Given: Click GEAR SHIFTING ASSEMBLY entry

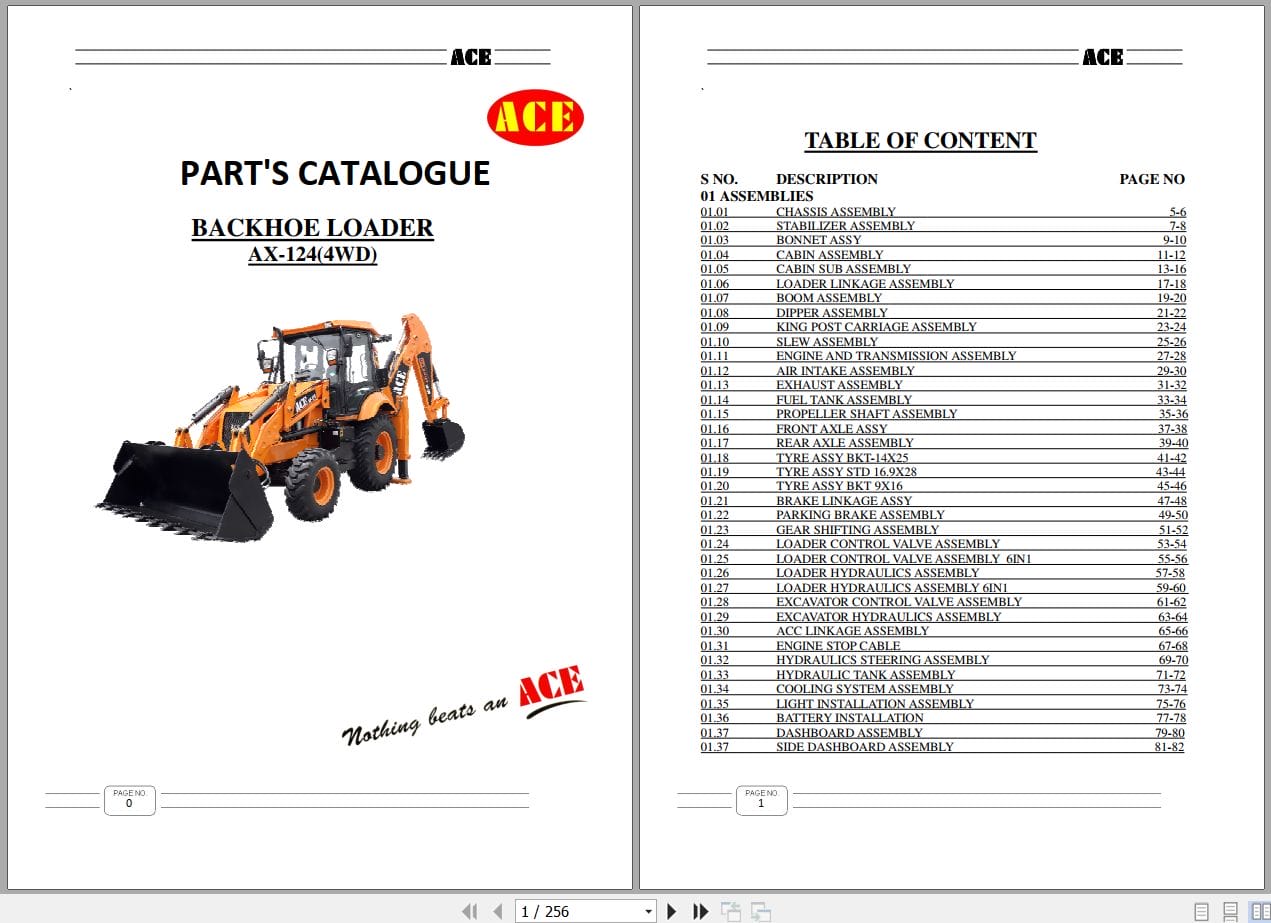Looking at the screenshot, I should pyautogui.click(x=857, y=530).
